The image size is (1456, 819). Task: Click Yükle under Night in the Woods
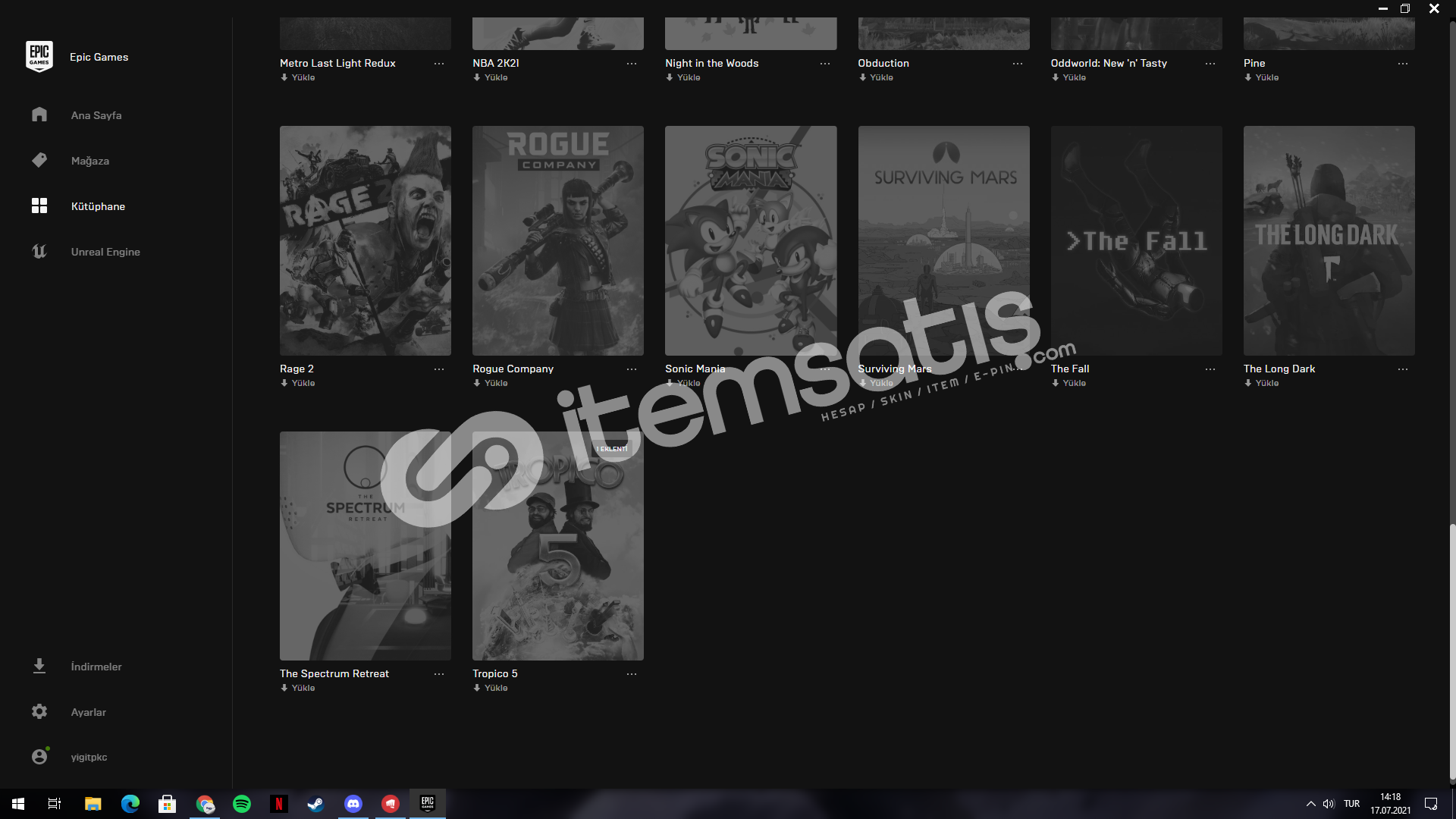click(683, 77)
